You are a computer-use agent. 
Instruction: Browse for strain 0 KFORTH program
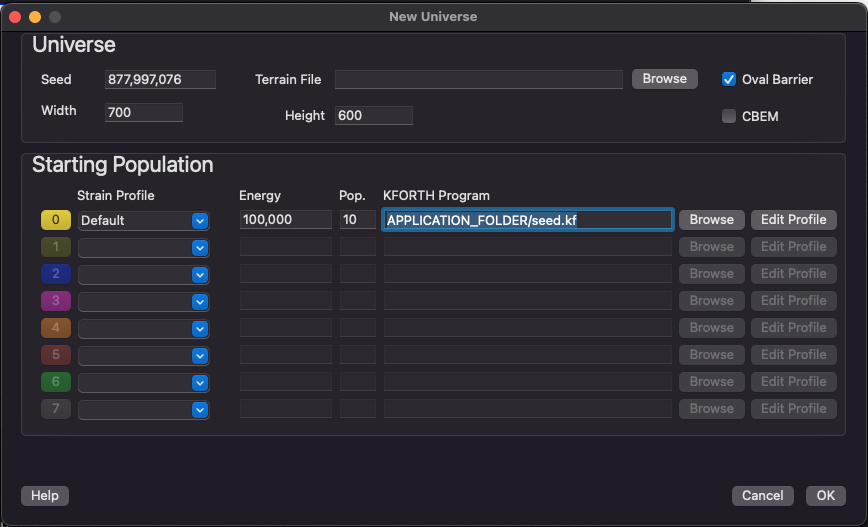[711, 220]
